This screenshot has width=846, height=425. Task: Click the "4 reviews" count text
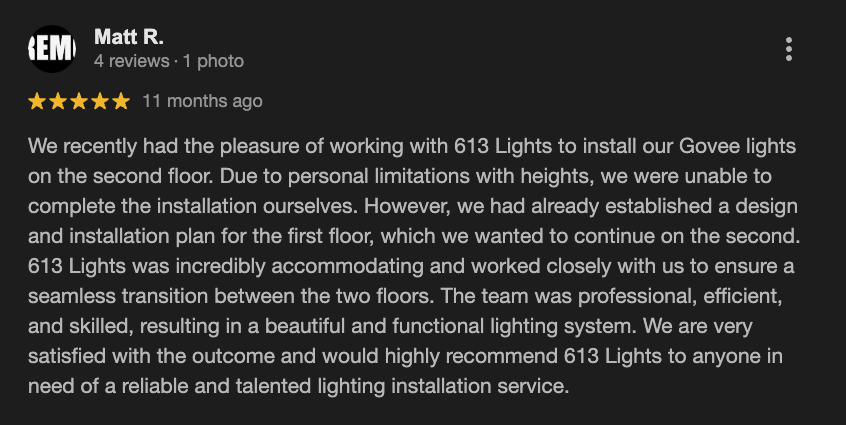(131, 61)
